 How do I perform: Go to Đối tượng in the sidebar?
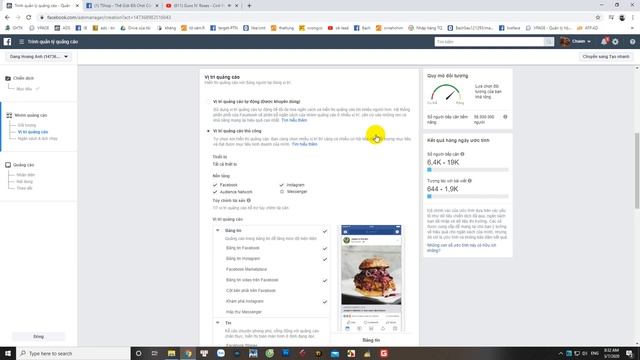tap(27, 125)
